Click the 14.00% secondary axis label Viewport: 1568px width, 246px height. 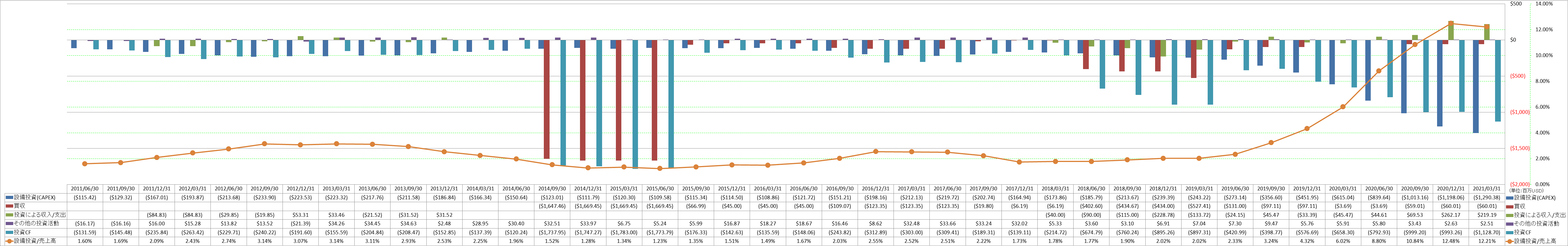pyautogui.click(x=1544, y=4)
